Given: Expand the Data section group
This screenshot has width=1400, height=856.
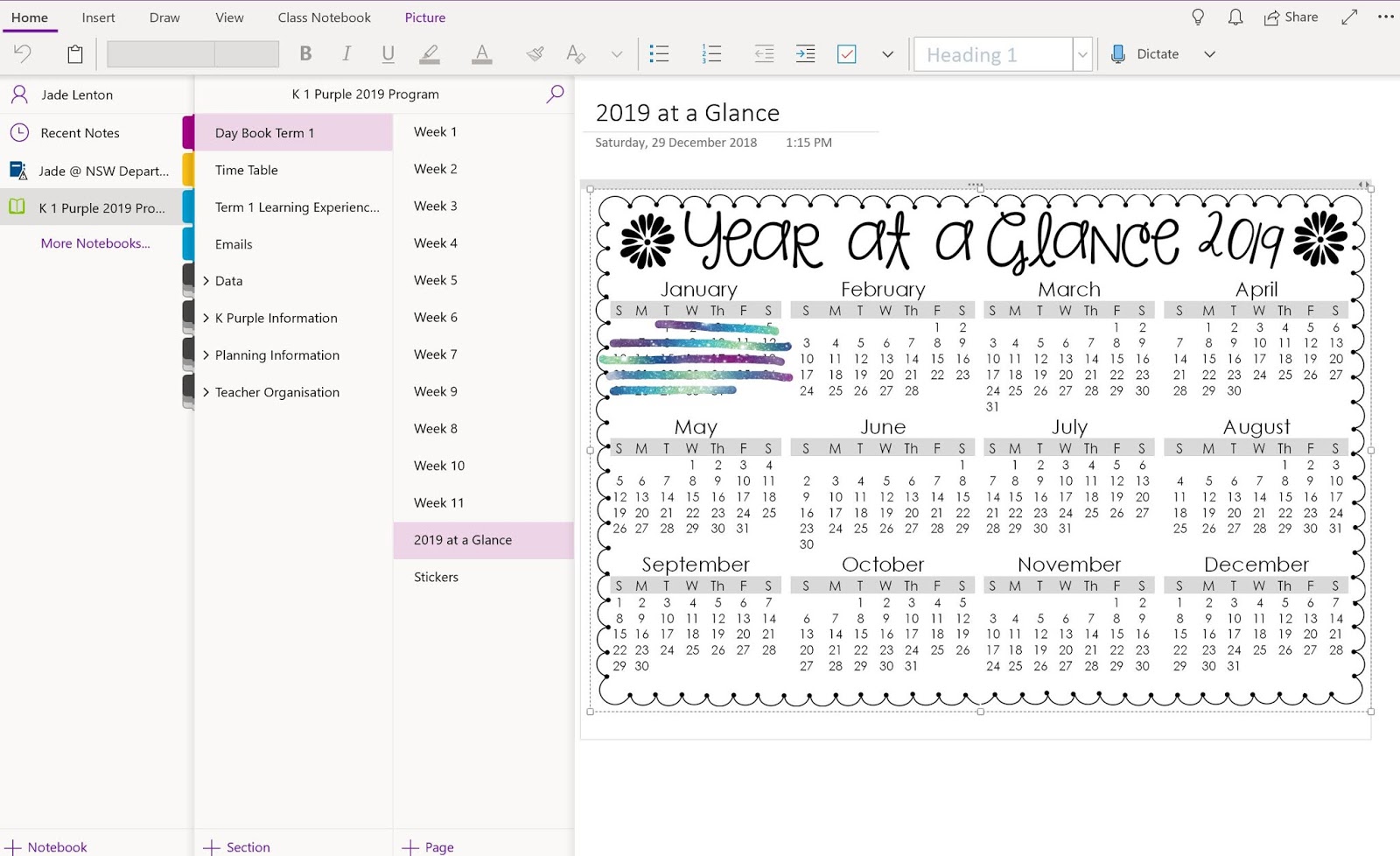Looking at the screenshot, I should pos(206,280).
